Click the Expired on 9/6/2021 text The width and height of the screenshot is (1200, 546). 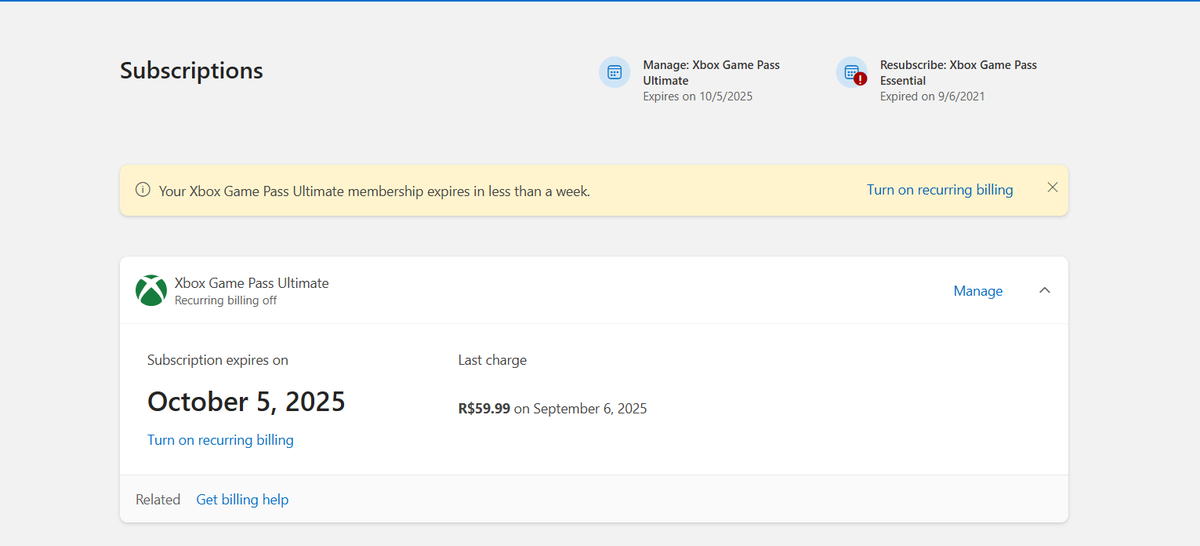coord(933,97)
